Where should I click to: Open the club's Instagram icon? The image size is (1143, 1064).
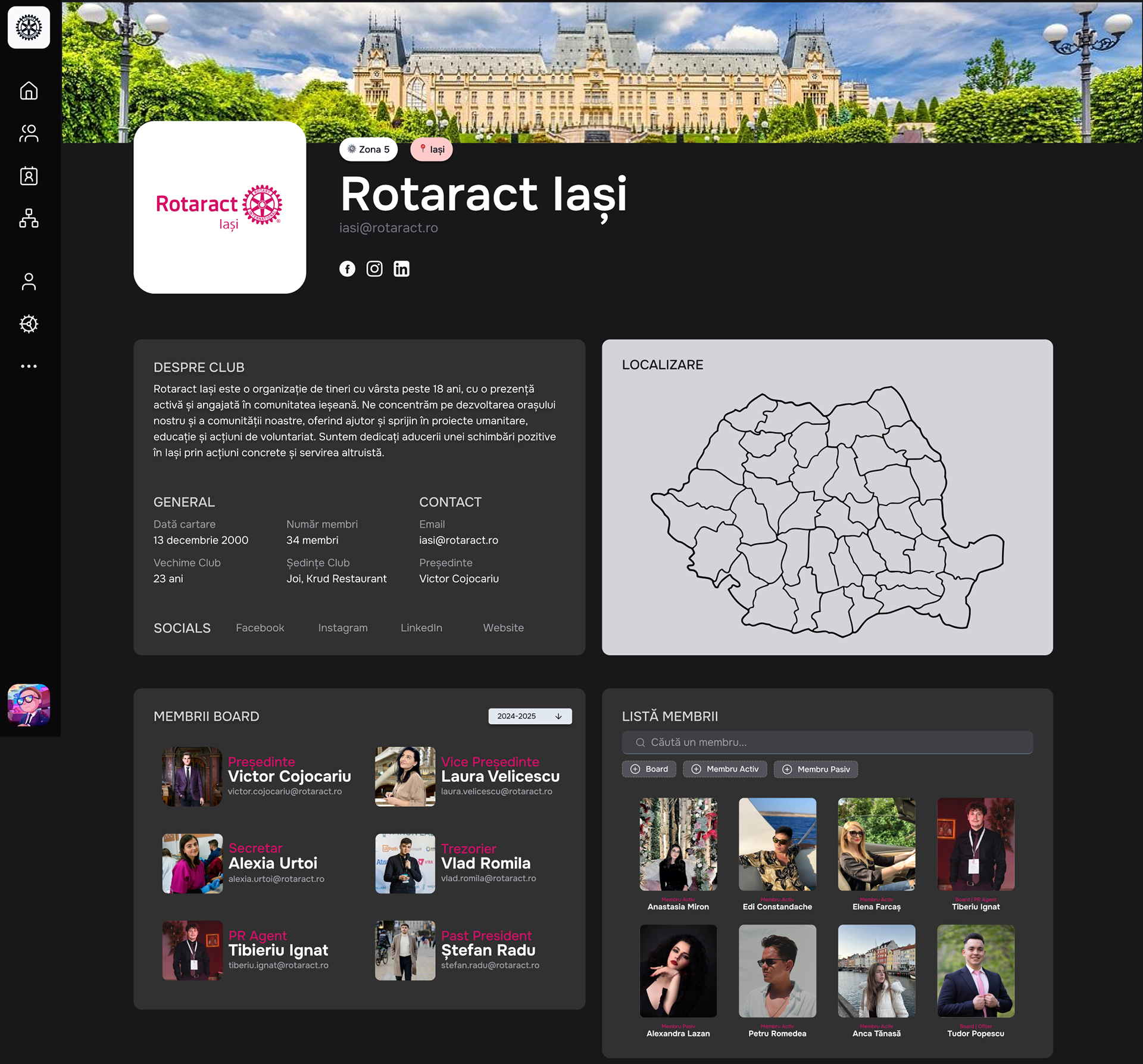tap(374, 269)
